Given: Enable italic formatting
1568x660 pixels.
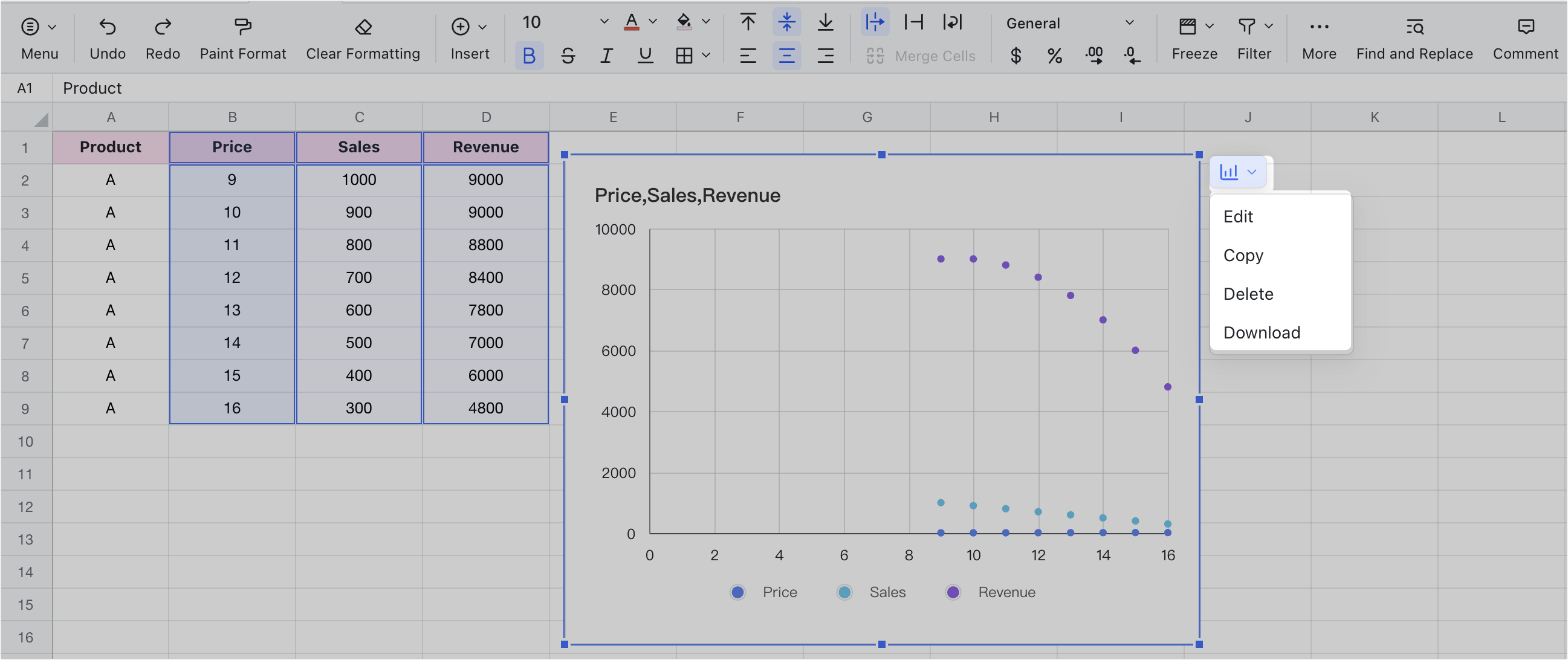Looking at the screenshot, I should point(606,56).
